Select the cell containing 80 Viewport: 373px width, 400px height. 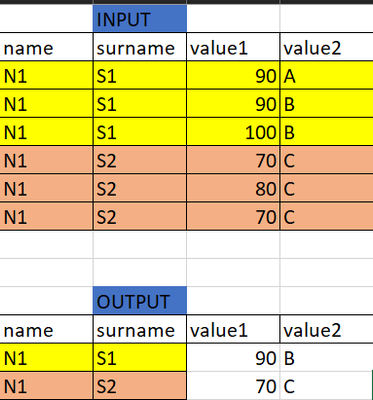tap(233, 188)
